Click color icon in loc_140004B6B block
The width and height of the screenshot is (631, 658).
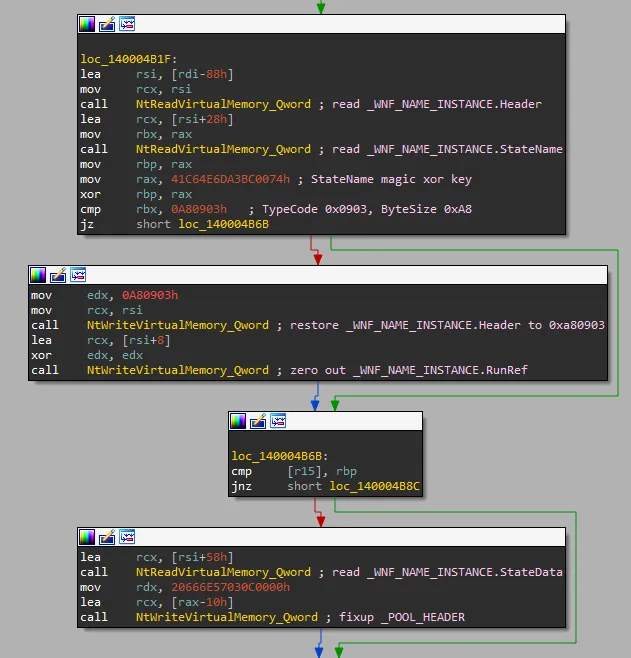click(238, 421)
